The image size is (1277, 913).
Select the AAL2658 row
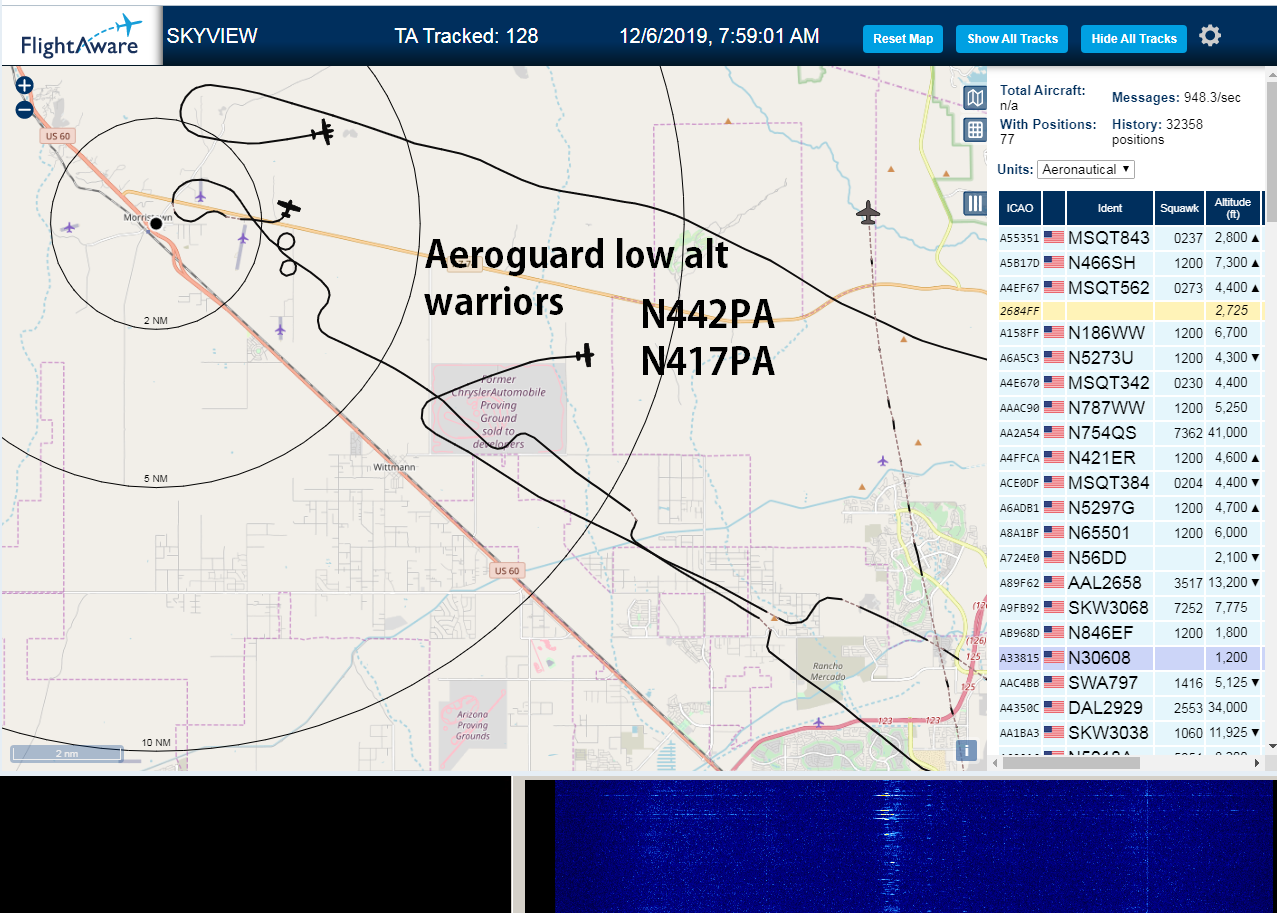1130,583
